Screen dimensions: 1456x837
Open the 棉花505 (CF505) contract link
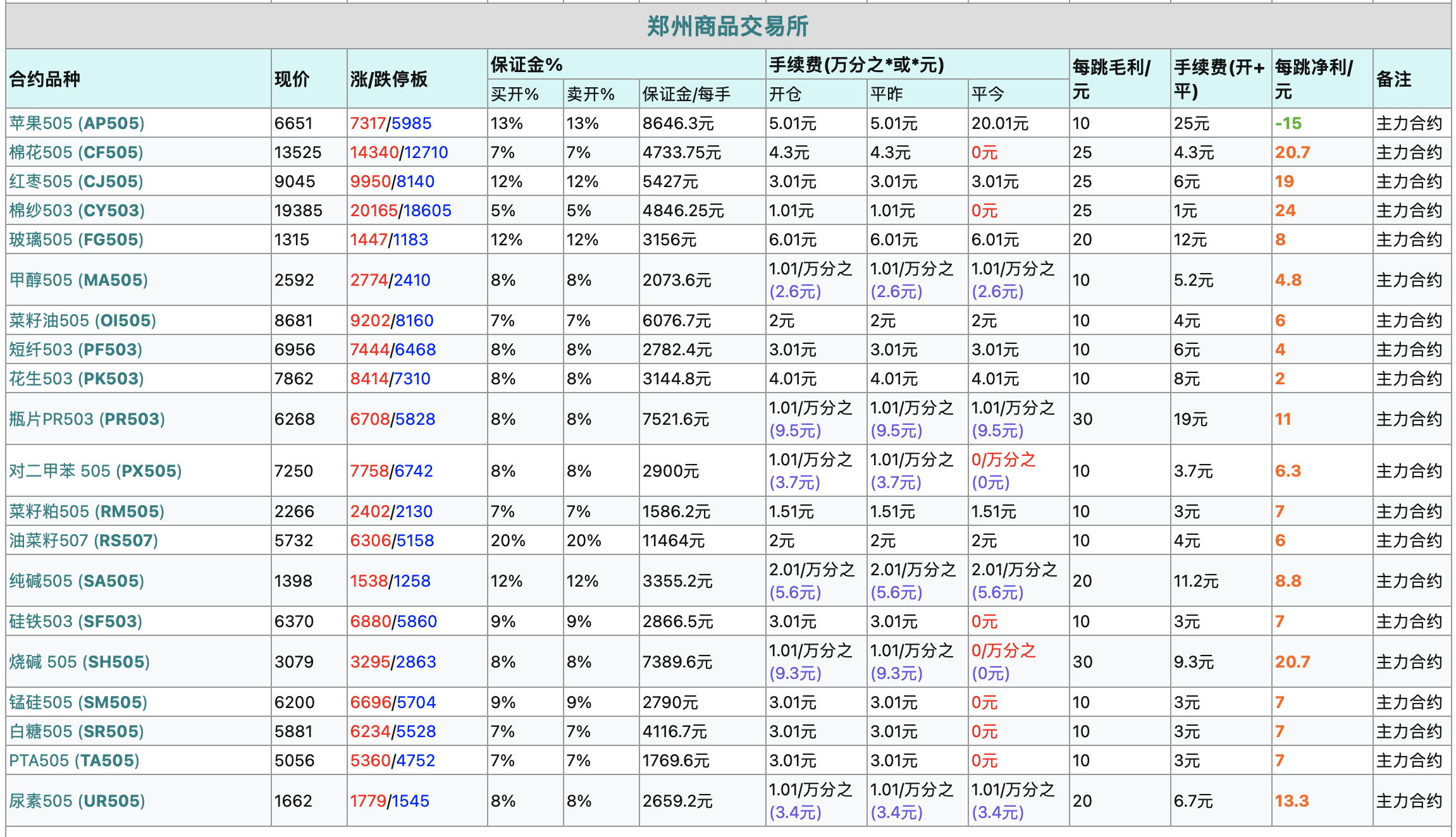point(76,152)
